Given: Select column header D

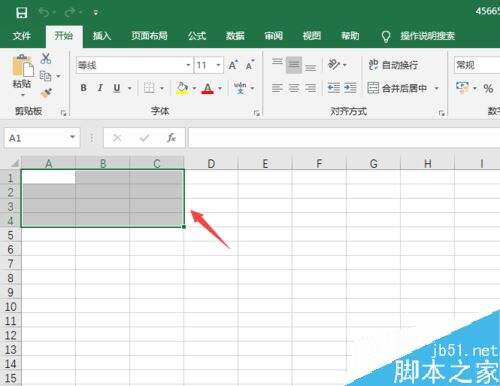Looking at the screenshot, I should pos(211,163).
